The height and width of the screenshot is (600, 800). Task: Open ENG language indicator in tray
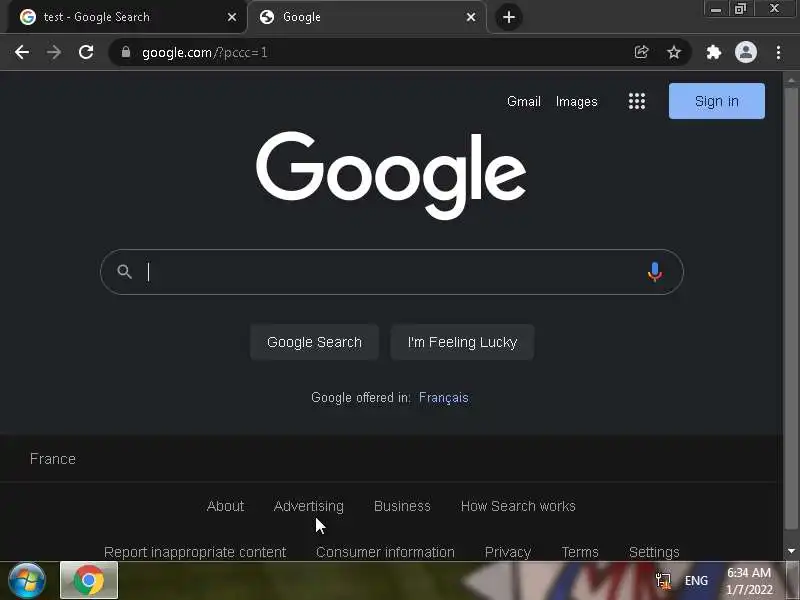(x=696, y=581)
